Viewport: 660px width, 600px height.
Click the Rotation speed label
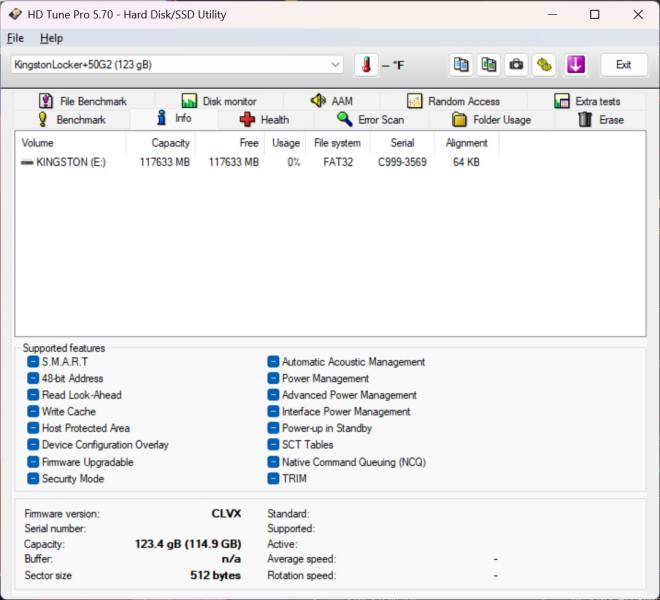point(301,575)
